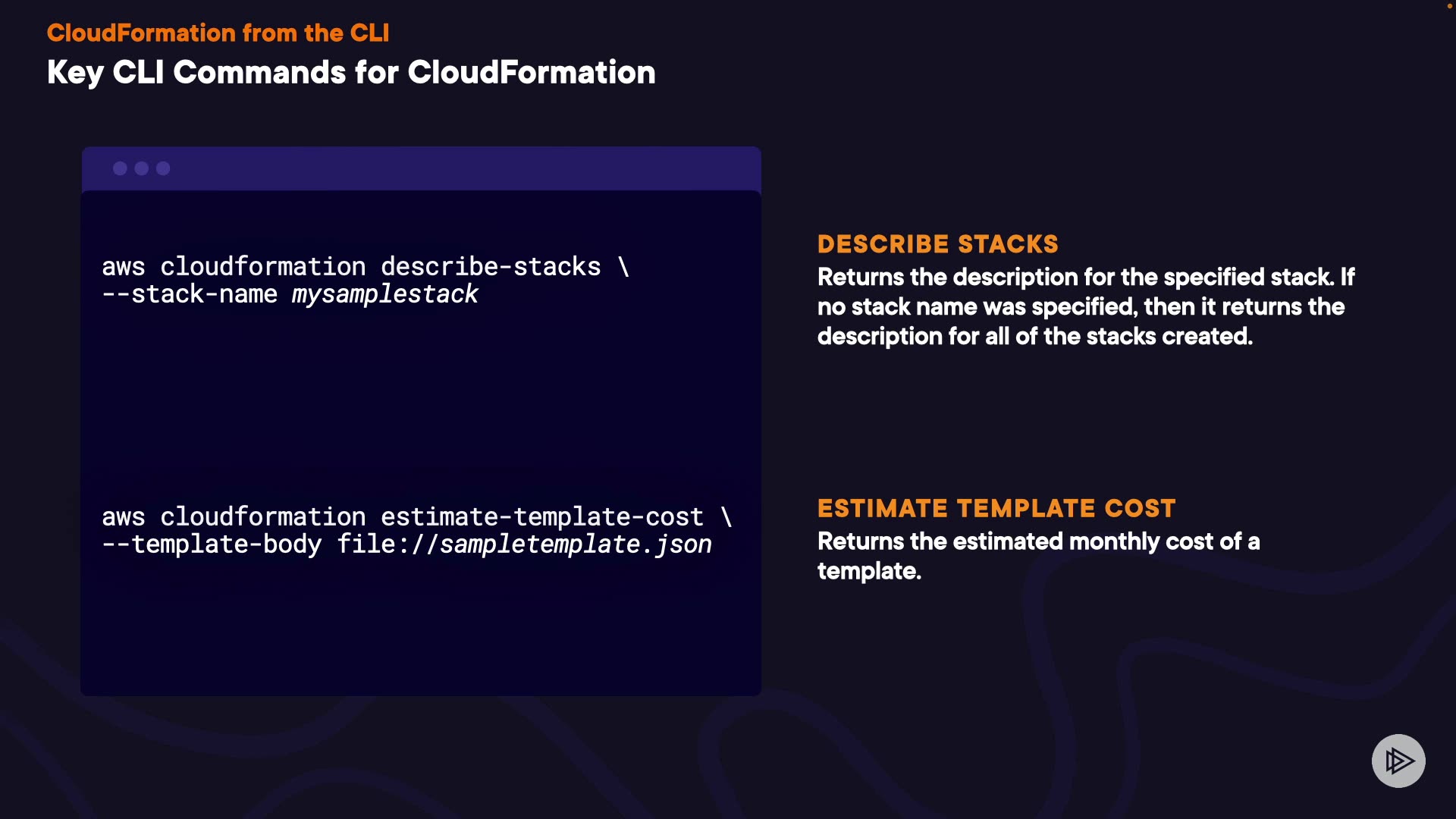Click the terminal window title bar
Viewport: 1456px width, 819px height.
click(x=455, y=168)
